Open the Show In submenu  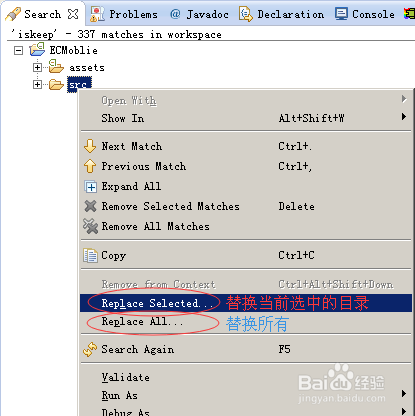click(246, 118)
